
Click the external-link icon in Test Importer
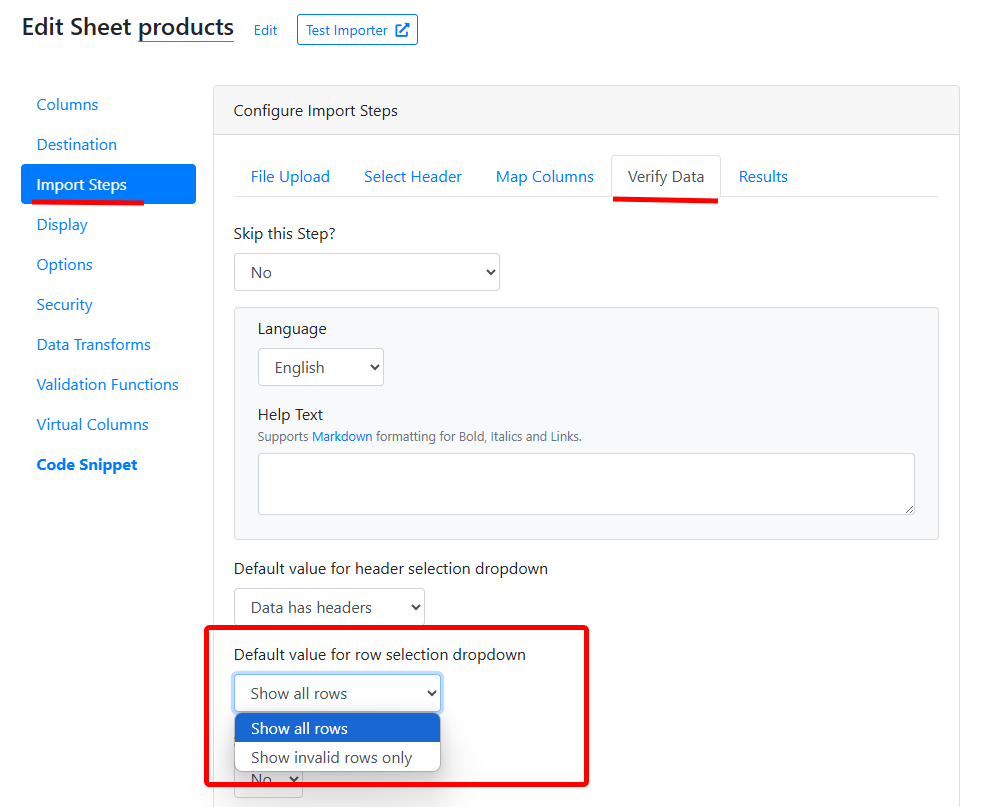[402, 30]
